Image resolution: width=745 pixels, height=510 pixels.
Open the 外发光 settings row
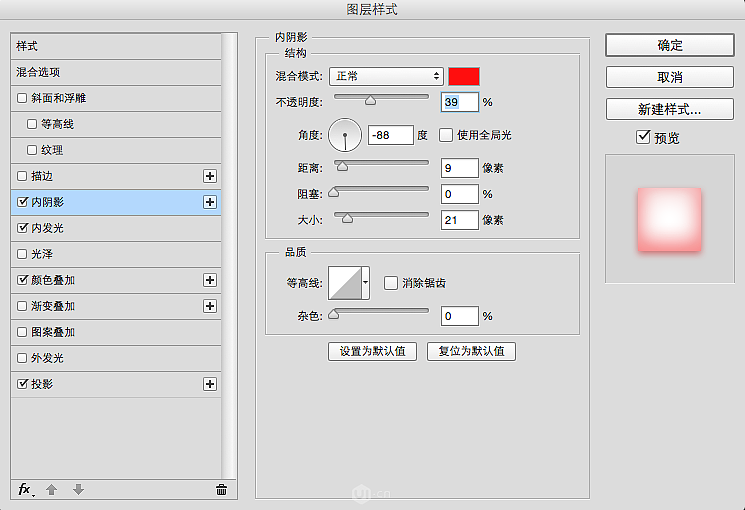pyautogui.click(x=116, y=358)
